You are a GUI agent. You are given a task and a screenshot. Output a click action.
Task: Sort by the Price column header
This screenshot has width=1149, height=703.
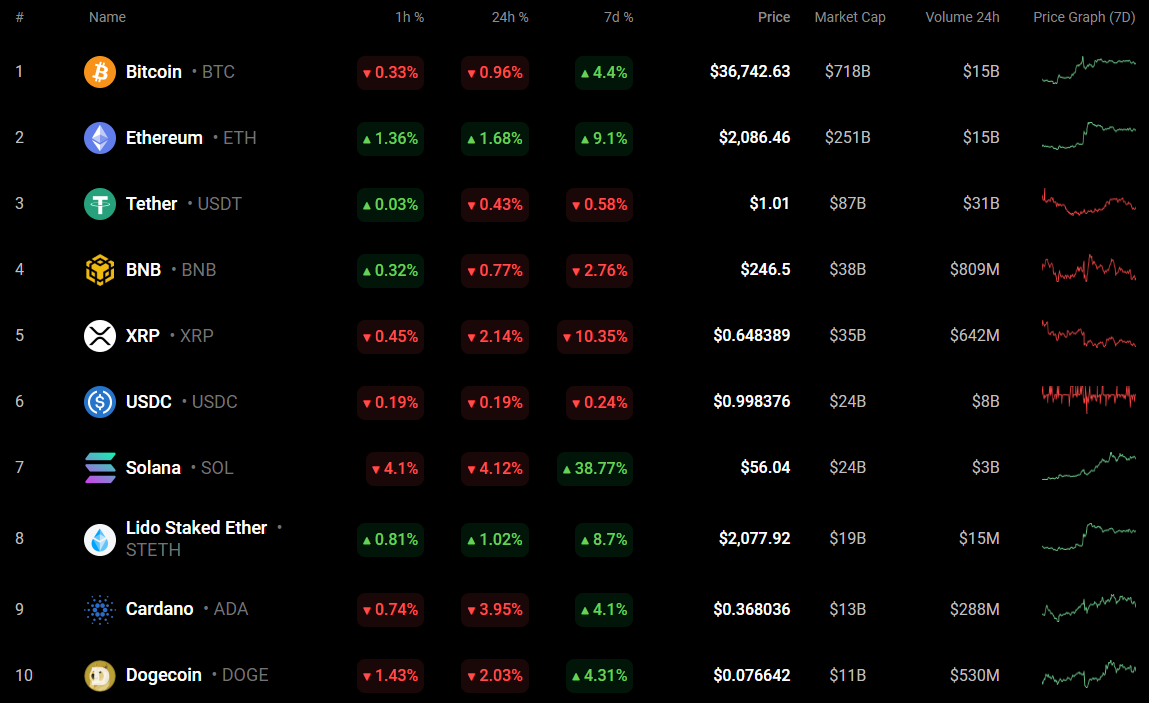773,17
